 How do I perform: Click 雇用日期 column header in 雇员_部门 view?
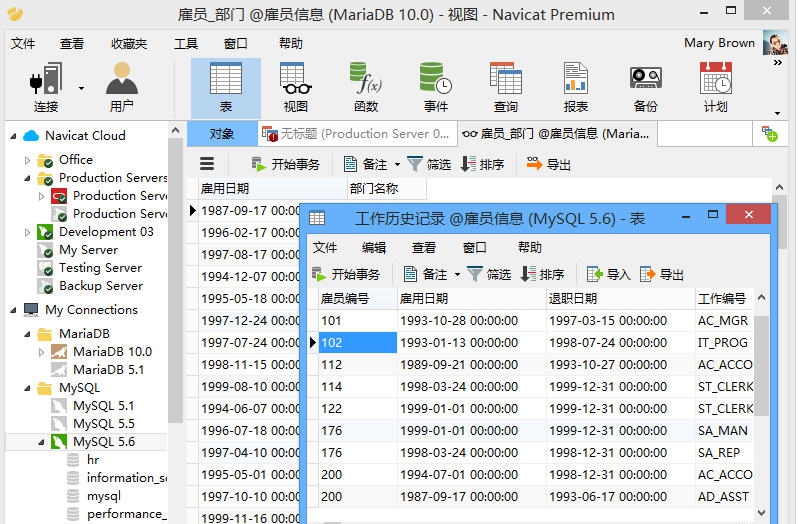(272, 189)
